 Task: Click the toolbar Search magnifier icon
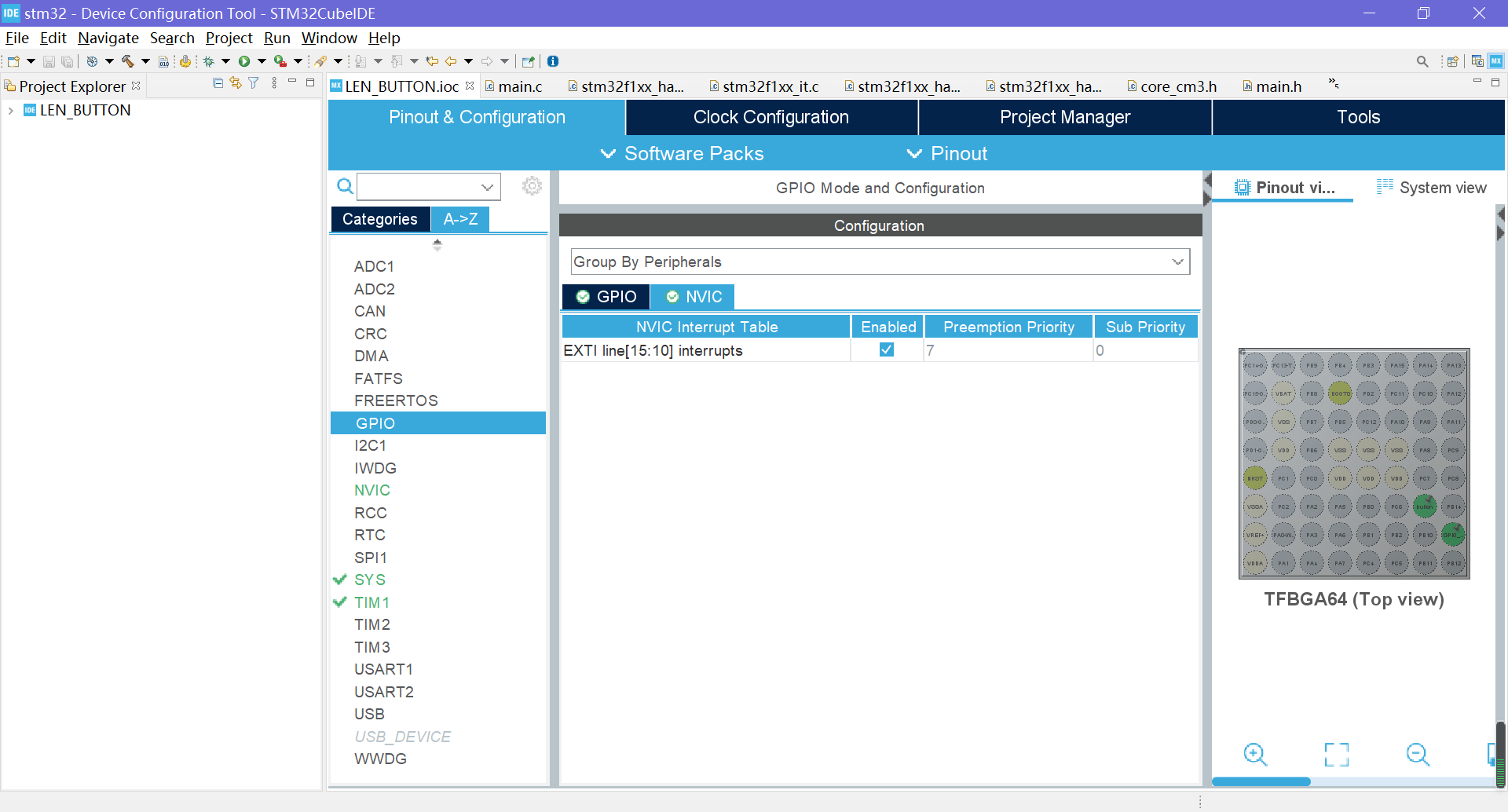click(x=1422, y=61)
